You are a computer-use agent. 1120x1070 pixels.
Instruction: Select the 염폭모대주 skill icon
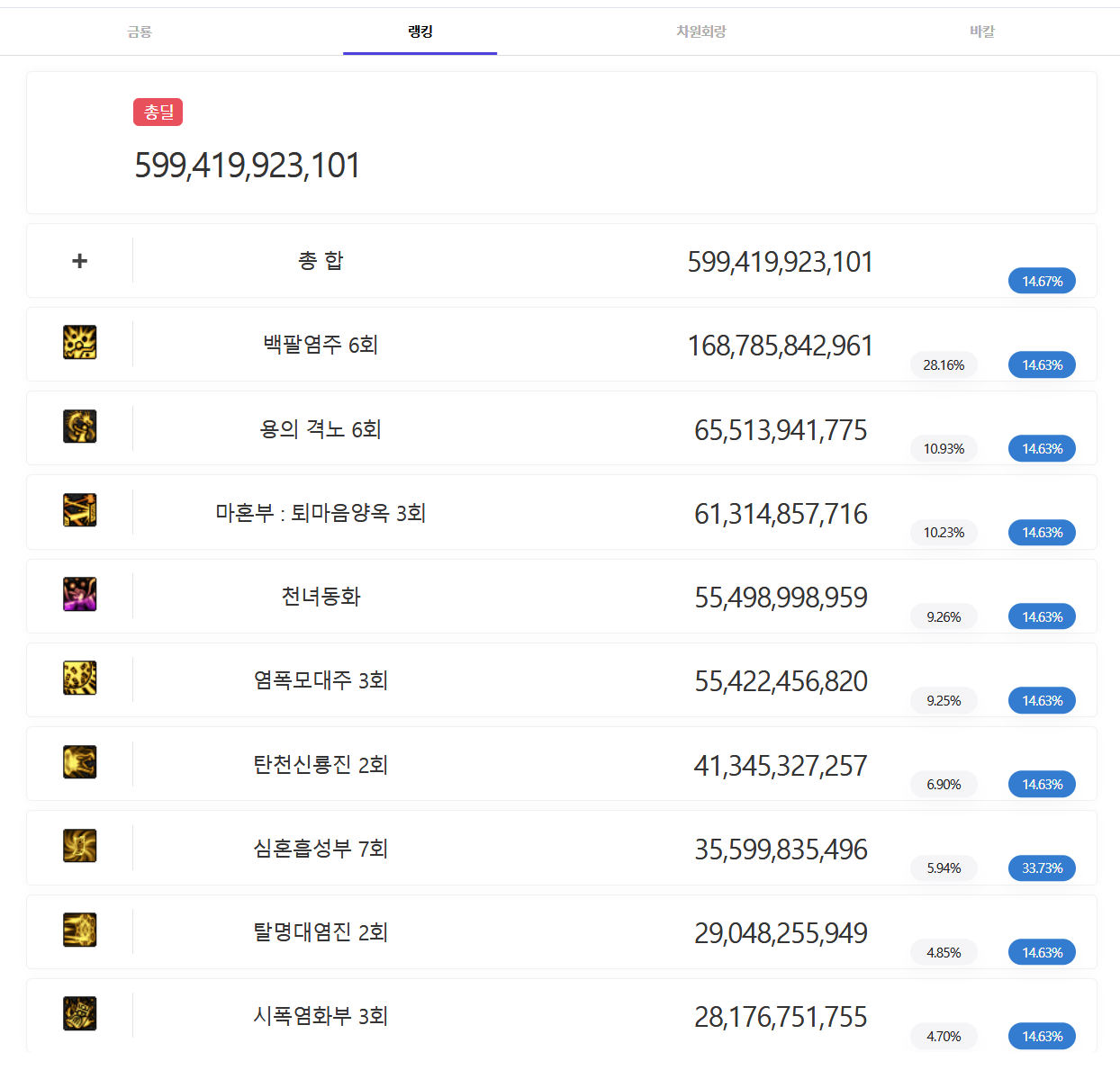coord(80,679)
